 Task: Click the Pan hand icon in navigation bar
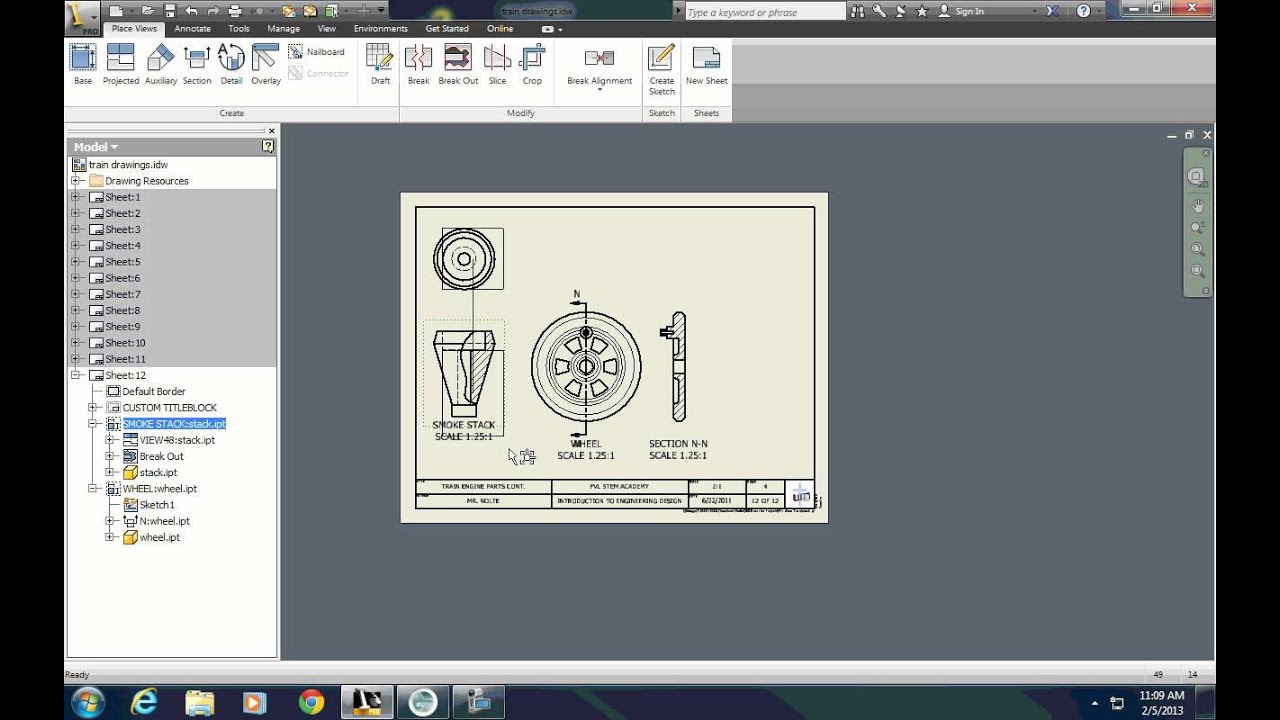click(x=1197, y=205)
